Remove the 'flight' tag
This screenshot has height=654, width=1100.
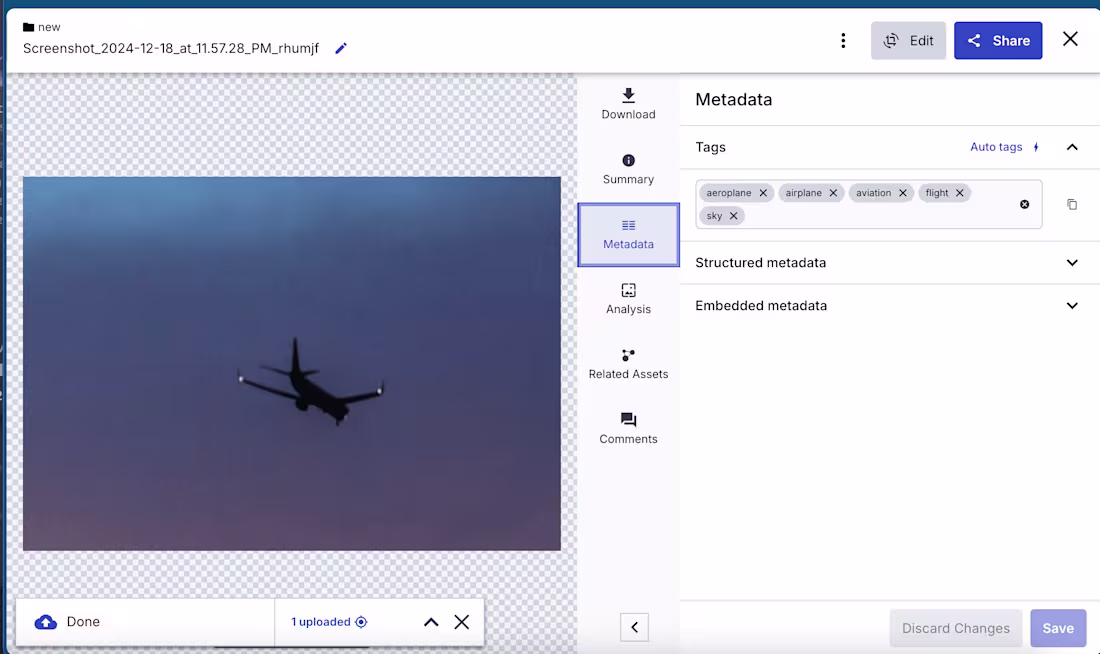coord(960,192)
